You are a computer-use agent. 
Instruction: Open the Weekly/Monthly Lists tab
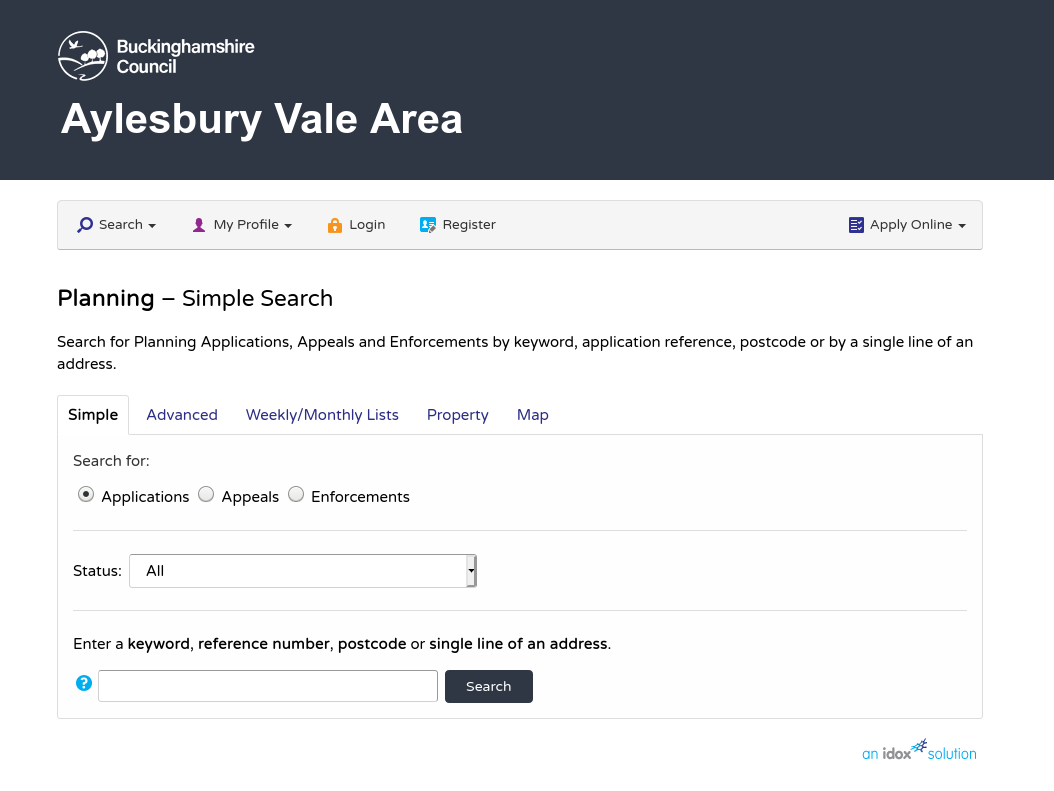coord(322,415)
